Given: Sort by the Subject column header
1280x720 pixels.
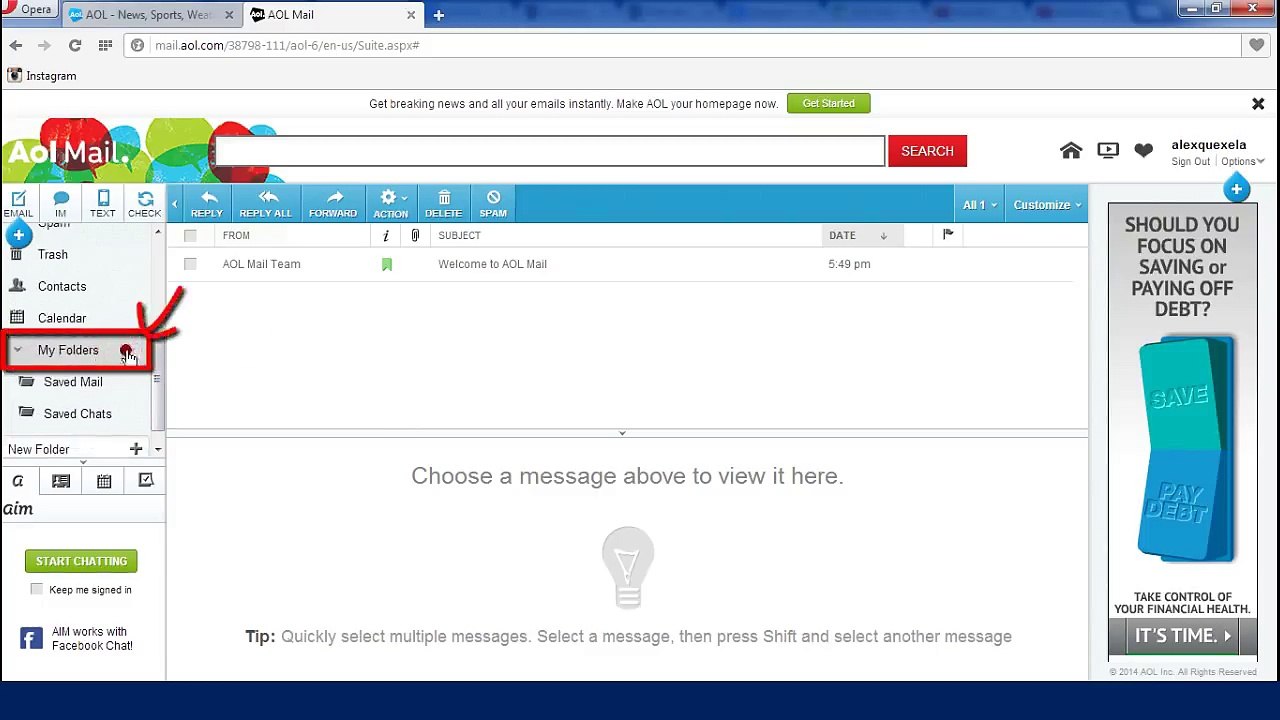Looking at the screenshot, I should 459,236.
